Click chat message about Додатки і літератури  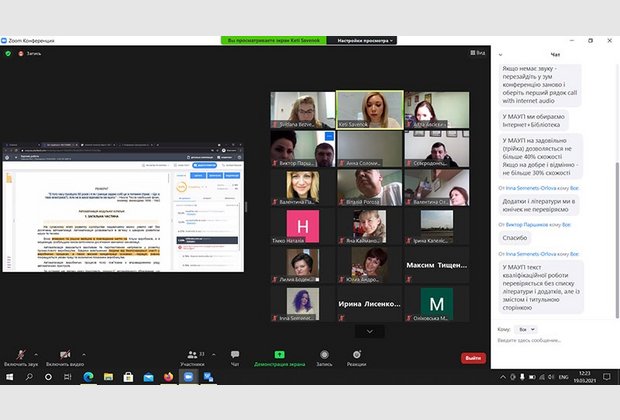(x=539, y=205)
